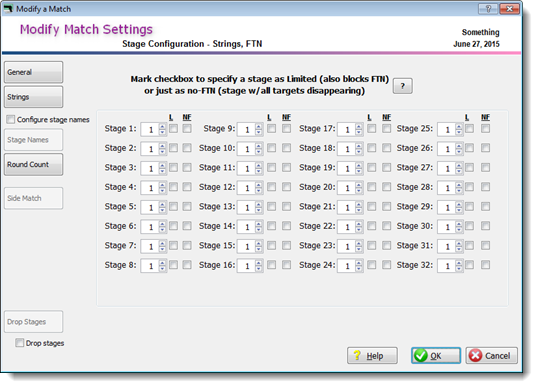This screenshot has height=388, width=538.
Task: Decrease the Stage 12 strings spinner
Action: click(259, 191)
